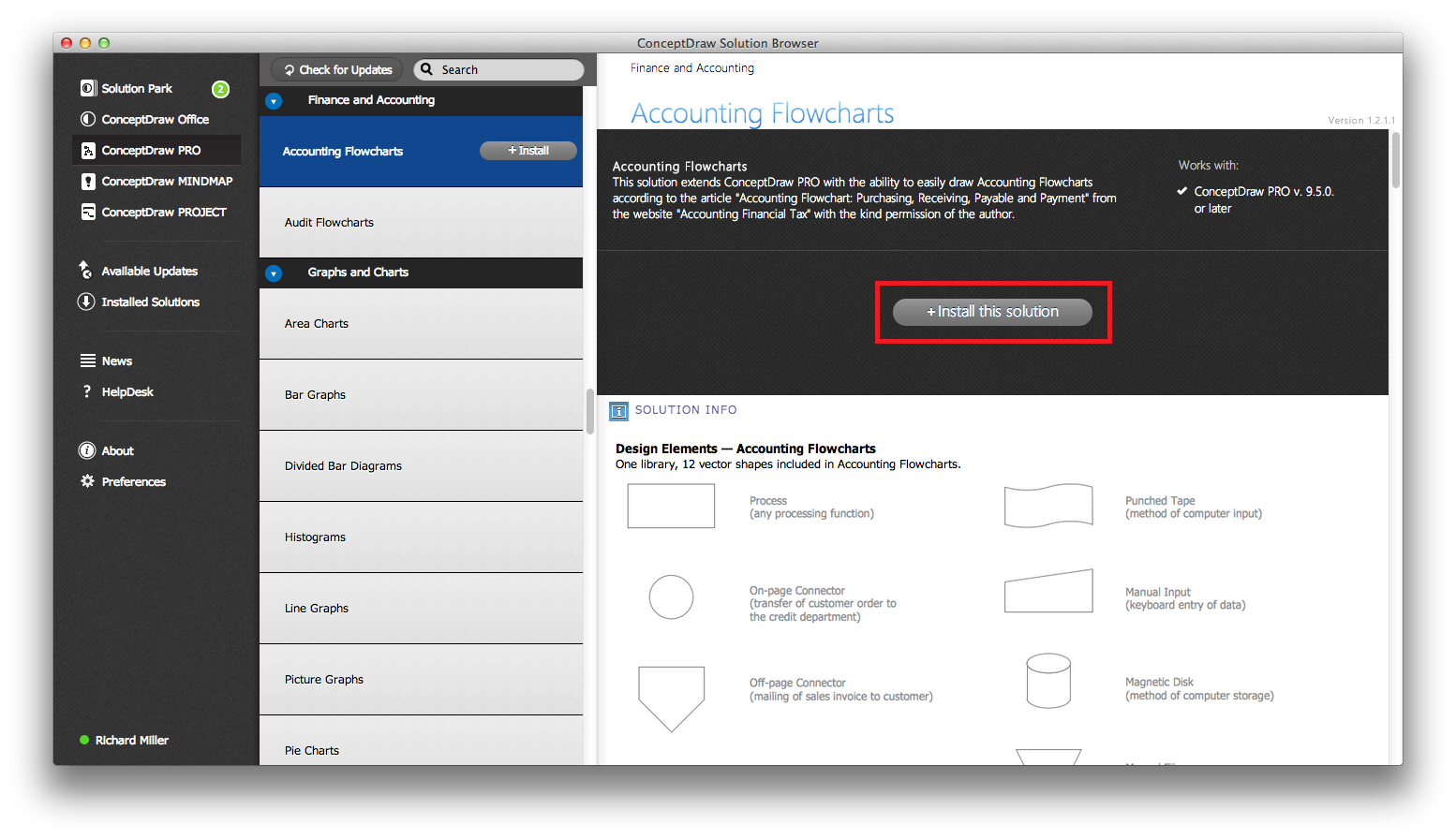1456x839 pixels.
Task: Select Divided Bar Diagrams solution
Action: point(421,466)
